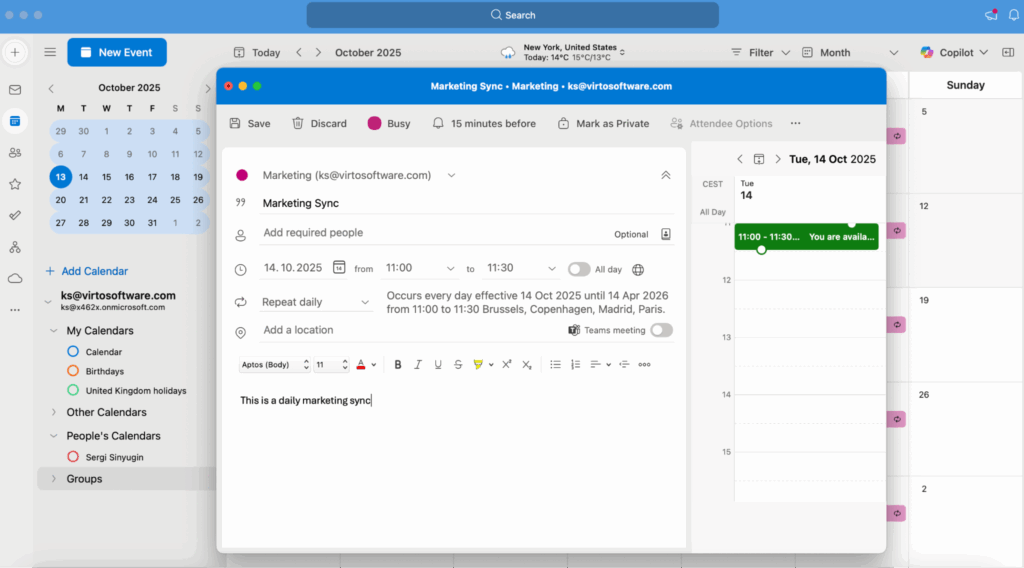Apply Strikethrough formatting
1024x568 pixels.
(458, 364)
